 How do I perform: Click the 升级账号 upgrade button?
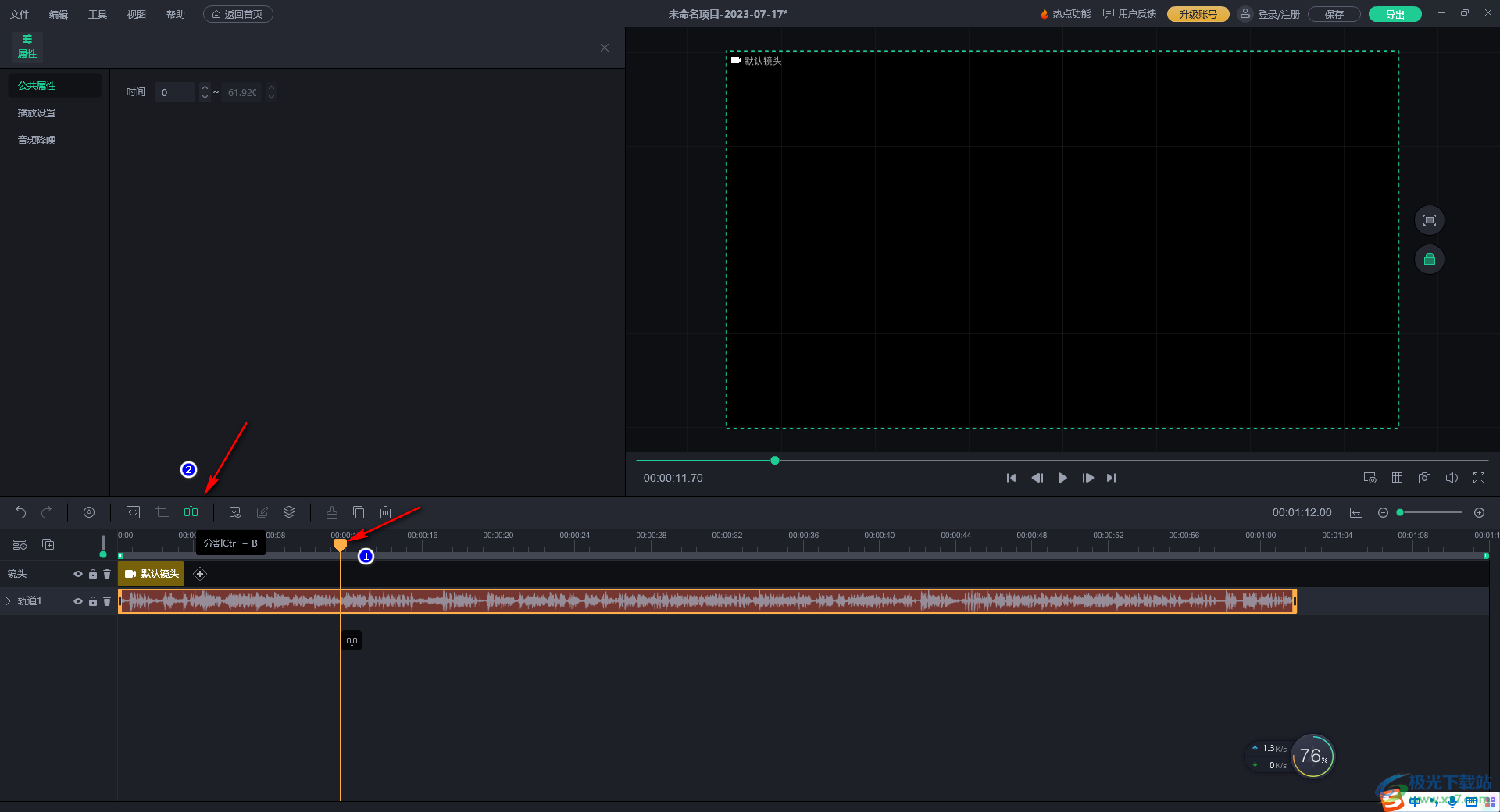pos(1198,14)
